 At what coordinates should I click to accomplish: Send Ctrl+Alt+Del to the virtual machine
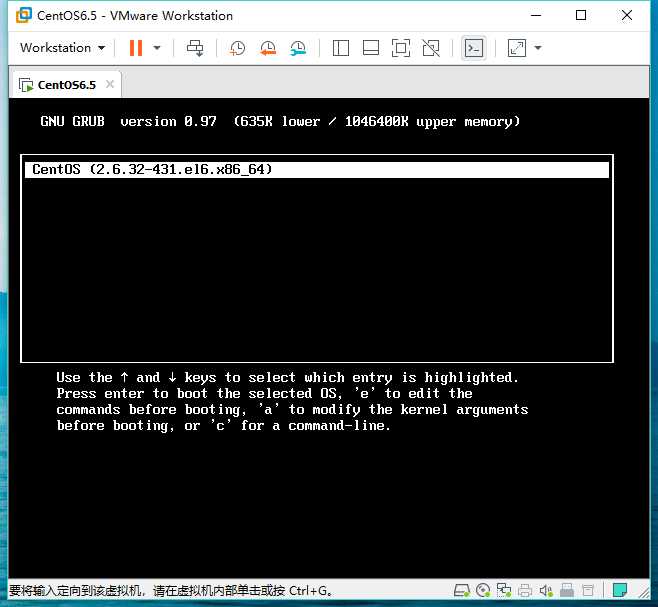195,48
